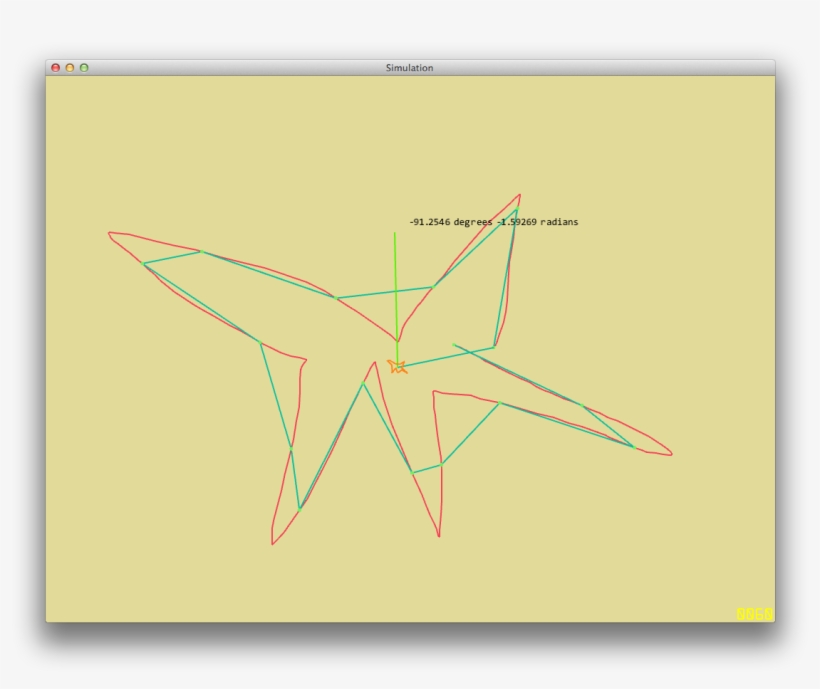Zoom the window using the green traffic light

coord(84,68)
